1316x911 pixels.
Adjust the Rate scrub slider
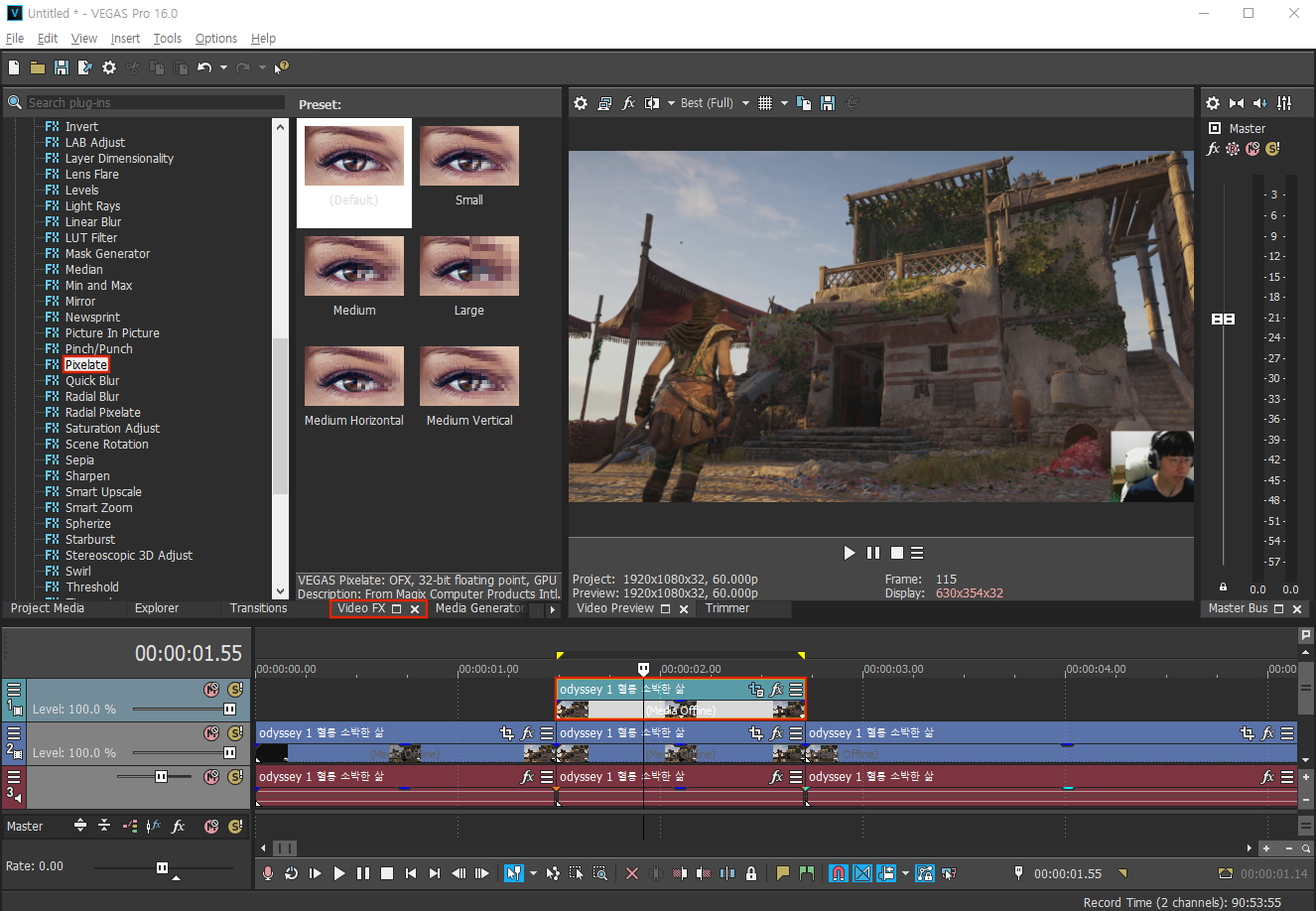point(163,867)
